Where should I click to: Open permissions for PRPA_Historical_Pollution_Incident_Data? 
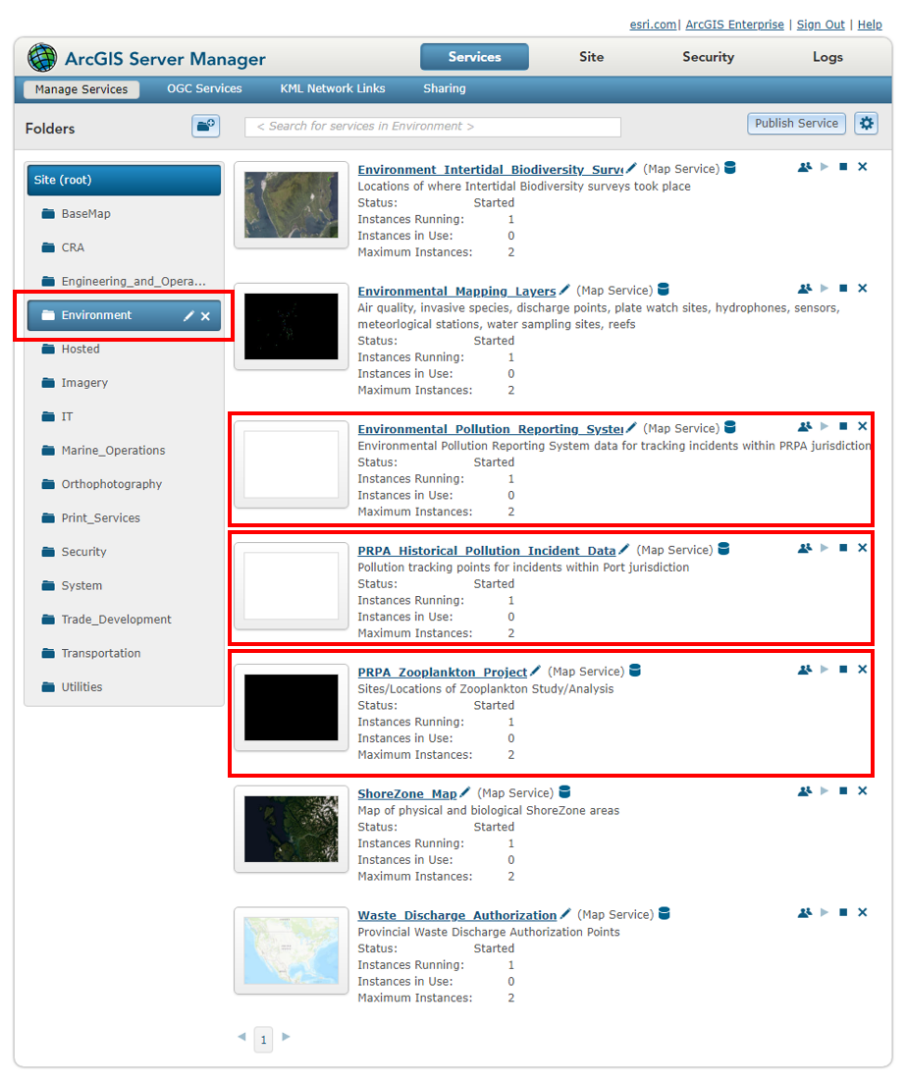tap(804, 548)
